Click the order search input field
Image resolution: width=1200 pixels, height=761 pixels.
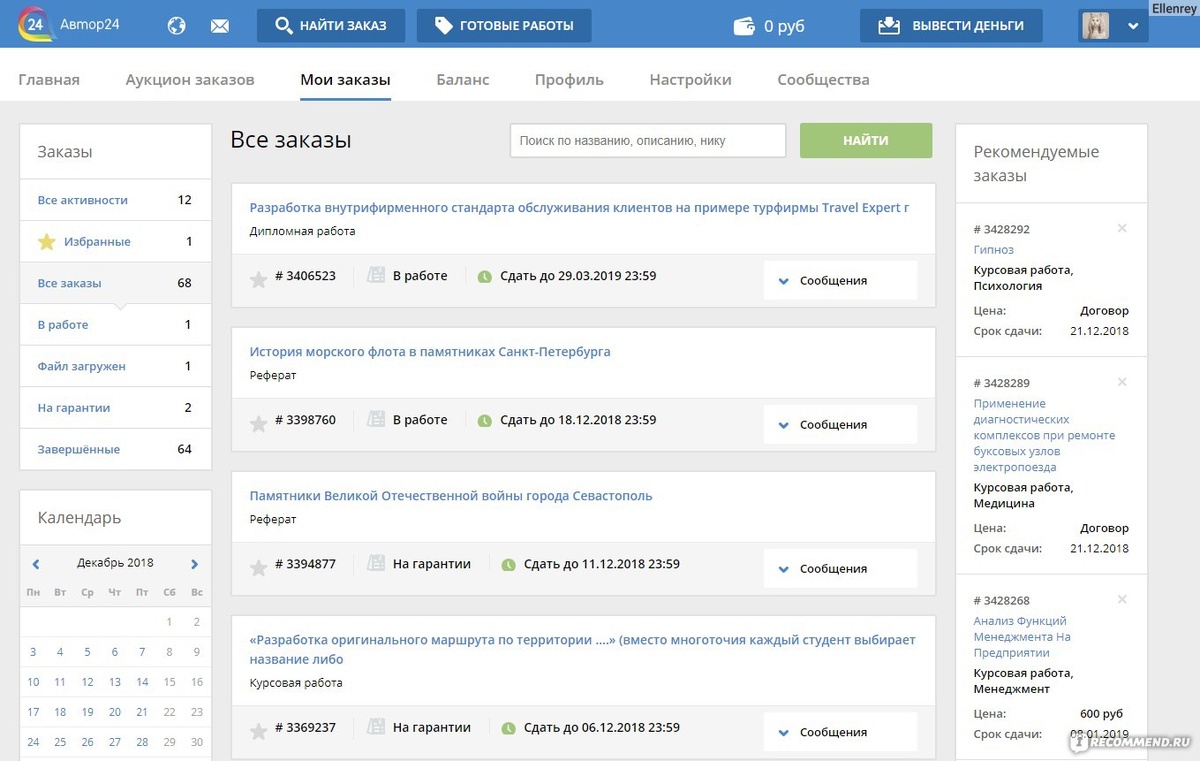coord(648,141)
